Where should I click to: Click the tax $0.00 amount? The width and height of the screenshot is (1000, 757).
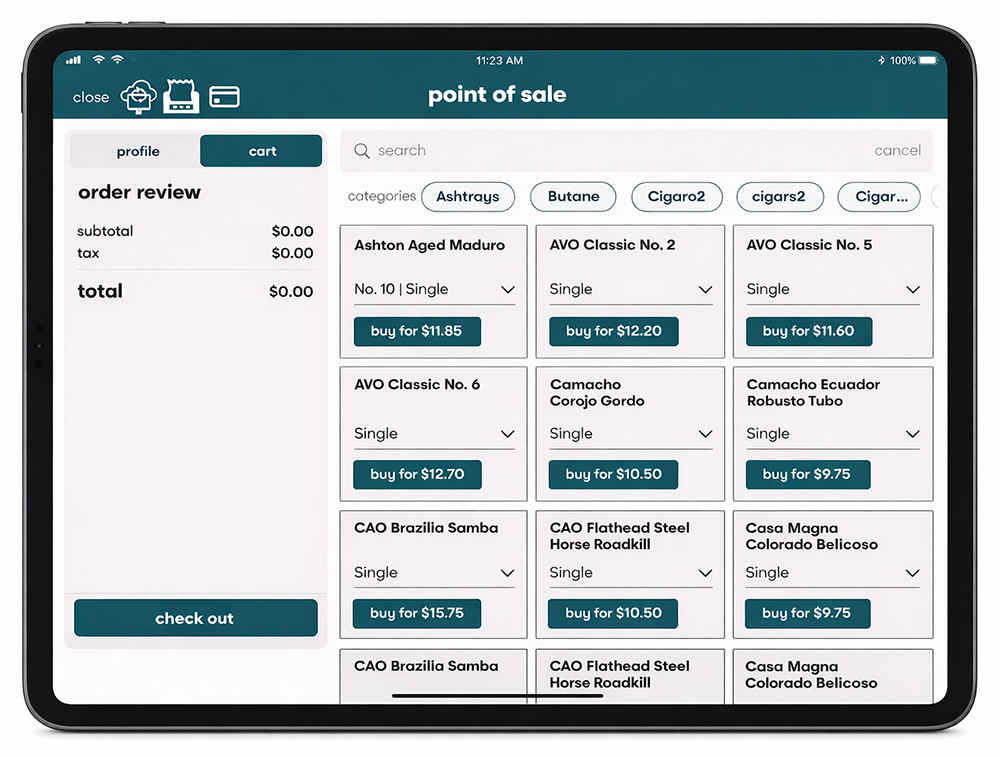click(x=292, y=253)
